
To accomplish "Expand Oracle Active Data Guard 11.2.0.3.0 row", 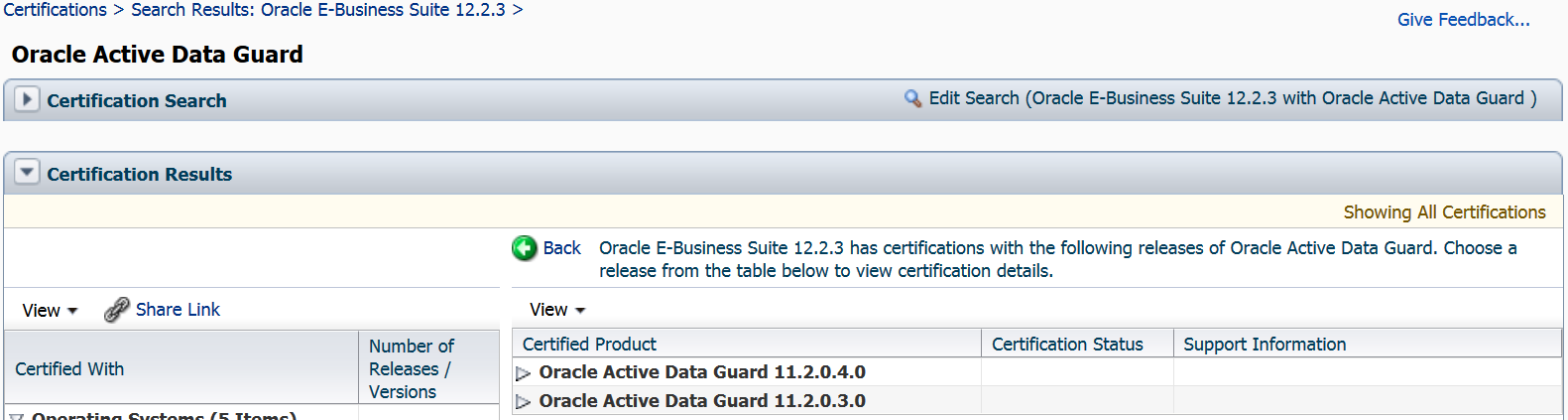I will tap(524, 402).
